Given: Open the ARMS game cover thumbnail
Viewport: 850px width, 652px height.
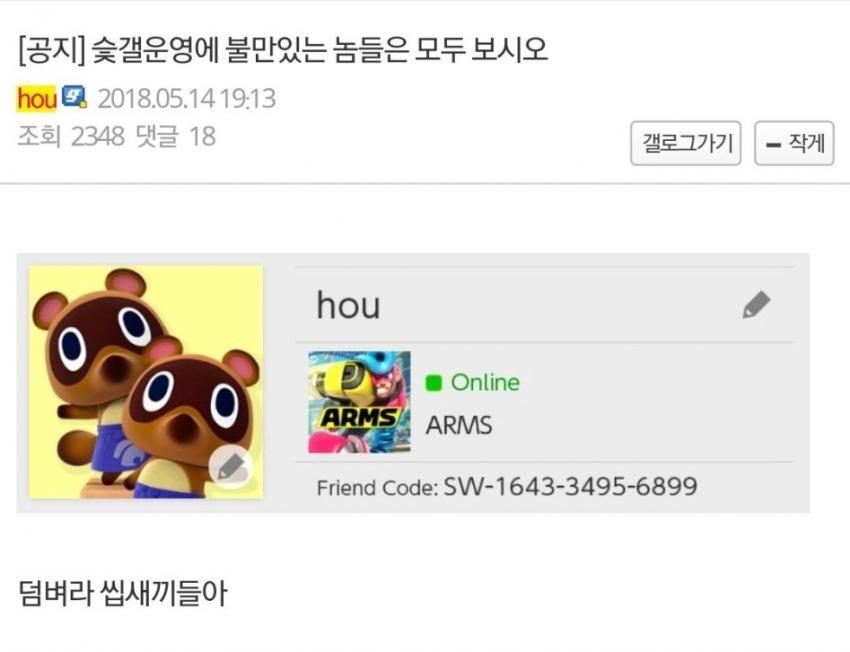Looking at the screenshot, I should click(x=359, y=402).
